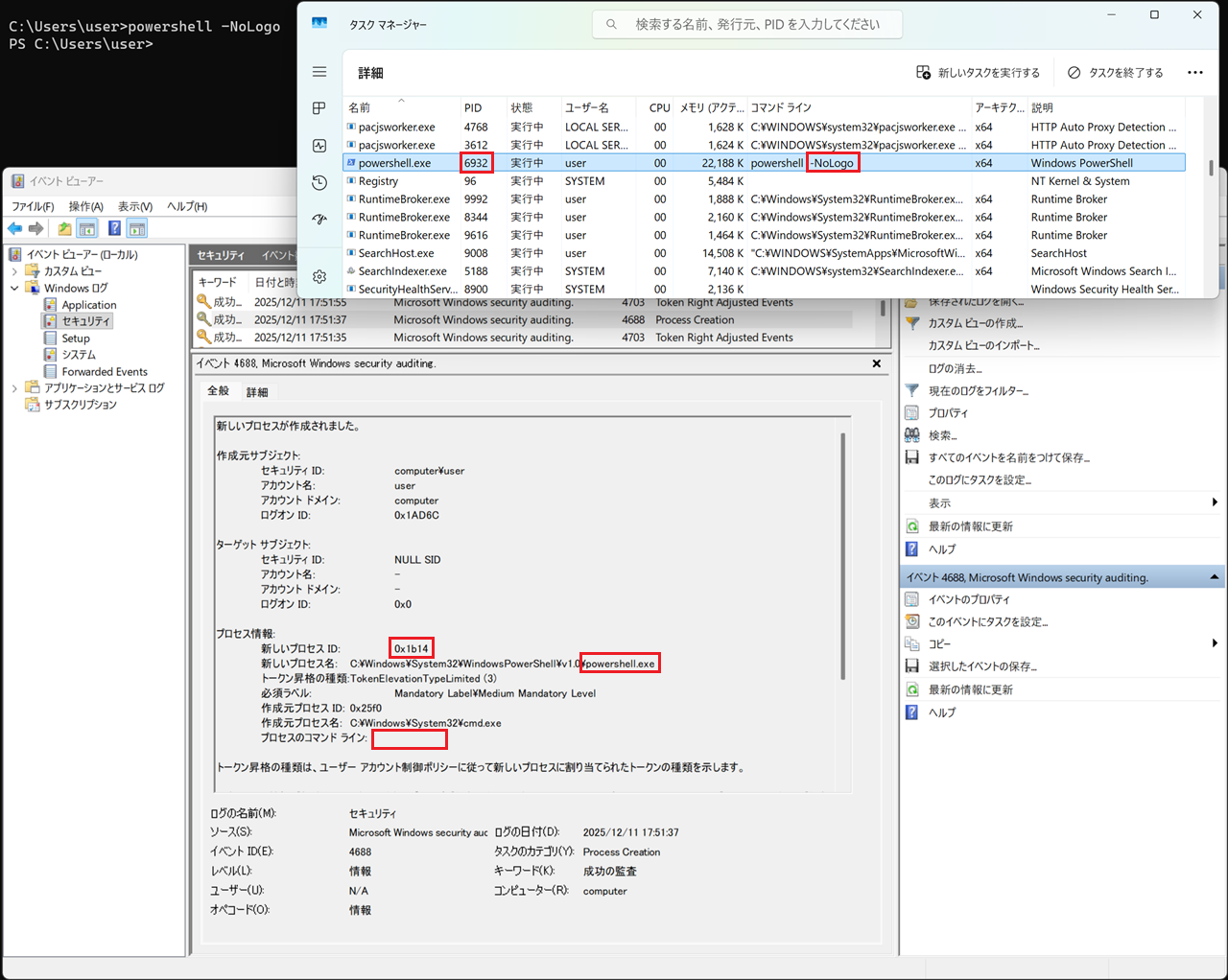Click the Event Viewer back arrow icon
Image resolution: width=1228 pixels, height=980 pixels.
[14, 228]
